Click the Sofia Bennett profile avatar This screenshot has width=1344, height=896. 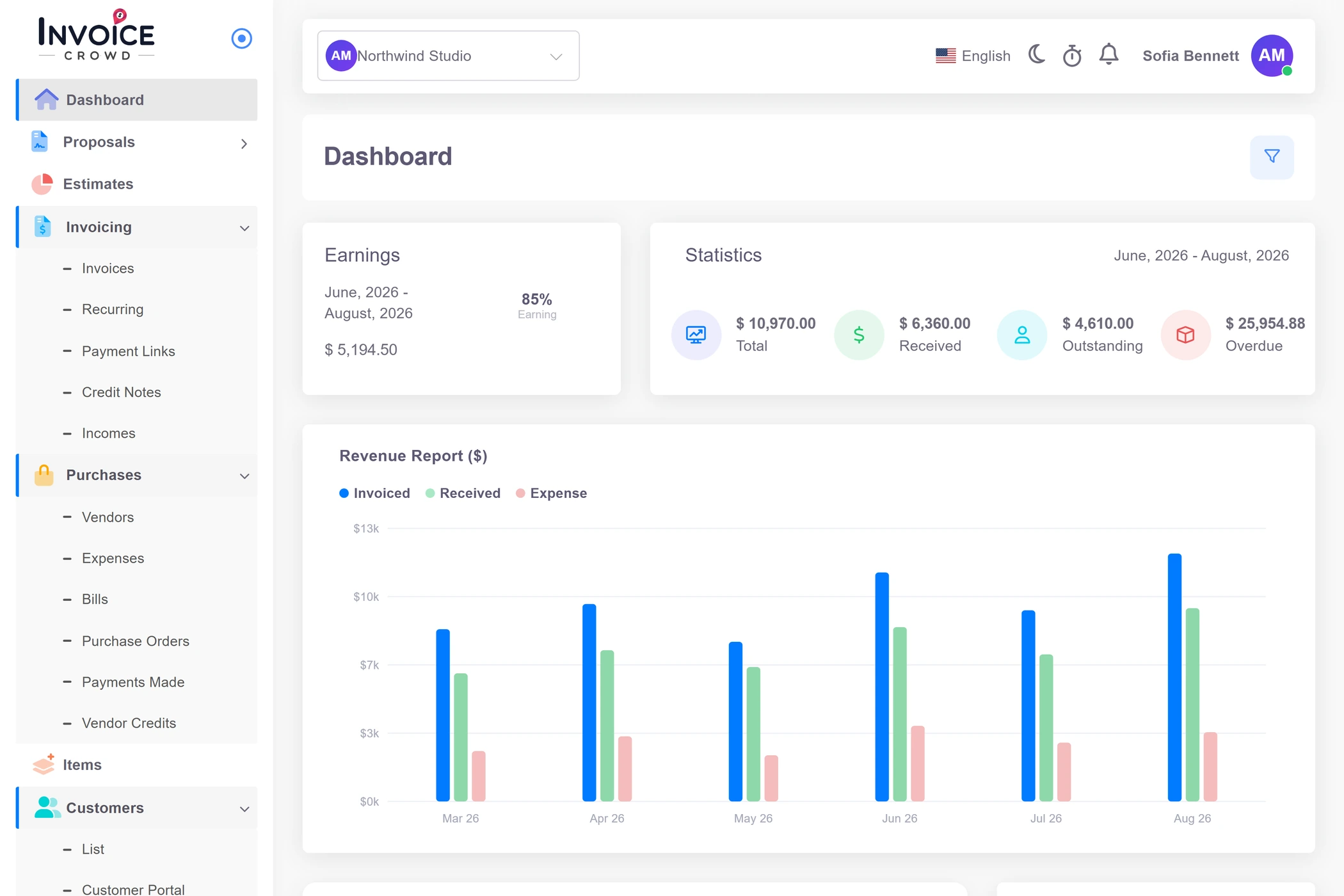[1272, 56]
